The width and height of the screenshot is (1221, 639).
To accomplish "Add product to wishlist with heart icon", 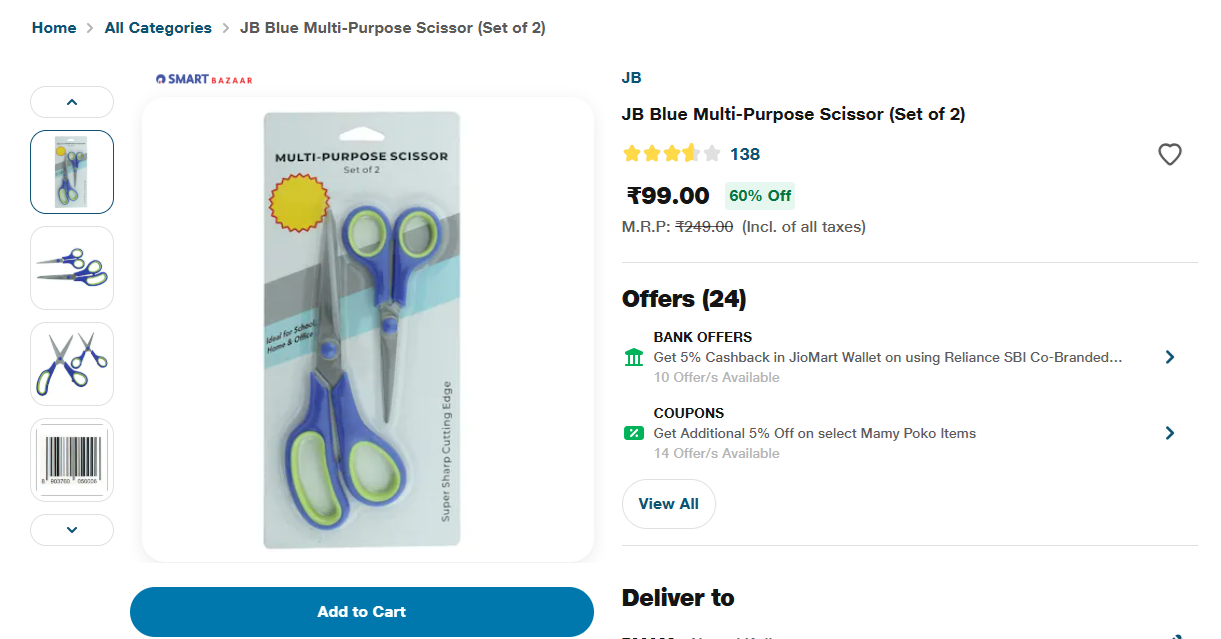I will [1169, 154].
